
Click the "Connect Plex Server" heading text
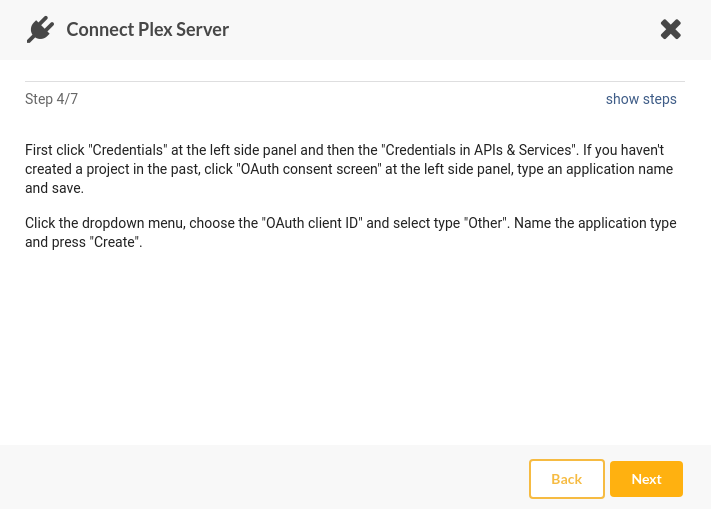(147, 29)
